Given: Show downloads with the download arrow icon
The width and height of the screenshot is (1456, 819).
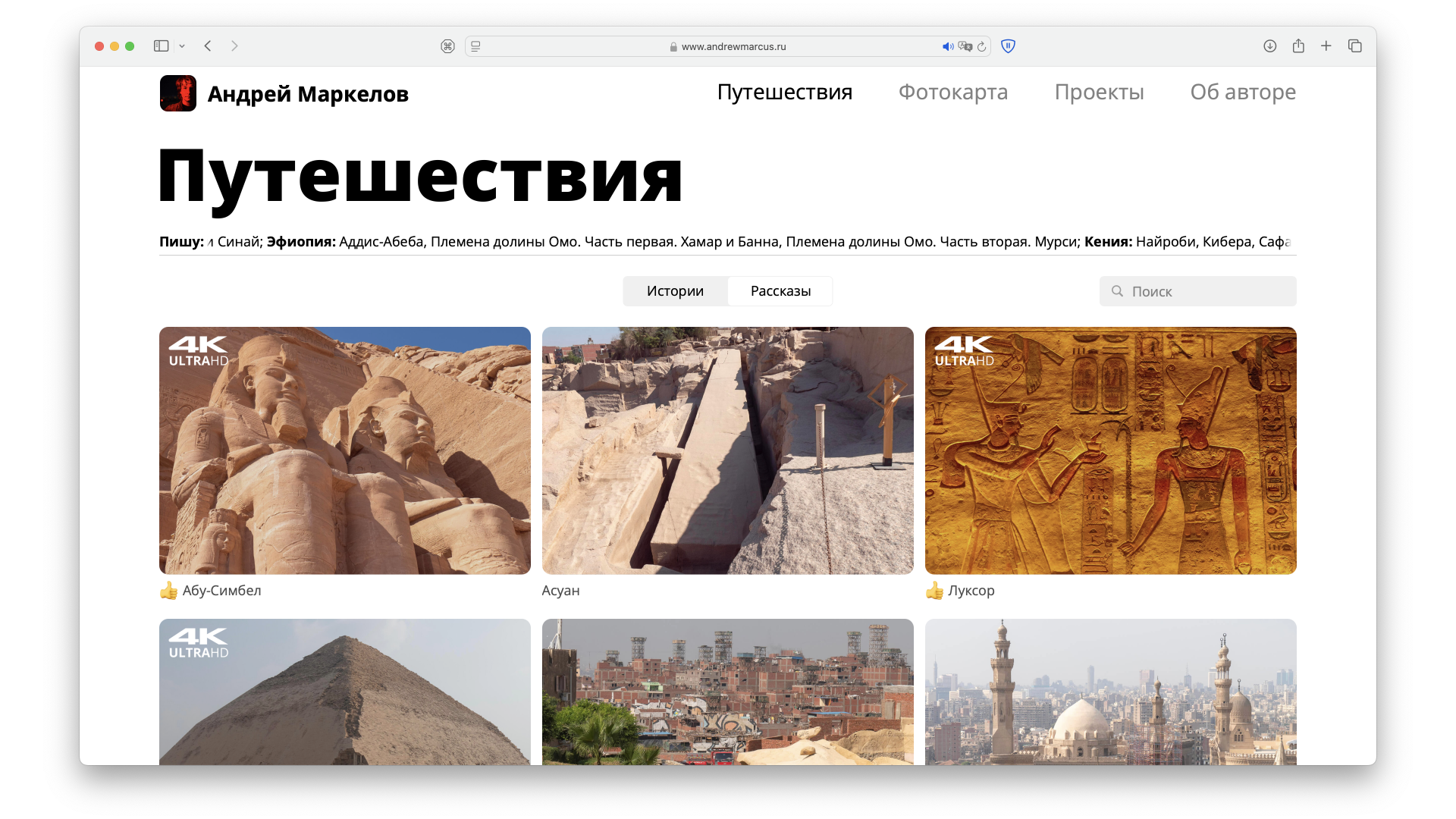Looking at the screenshot, I should pyautogui.click(x=1270, y=46).
